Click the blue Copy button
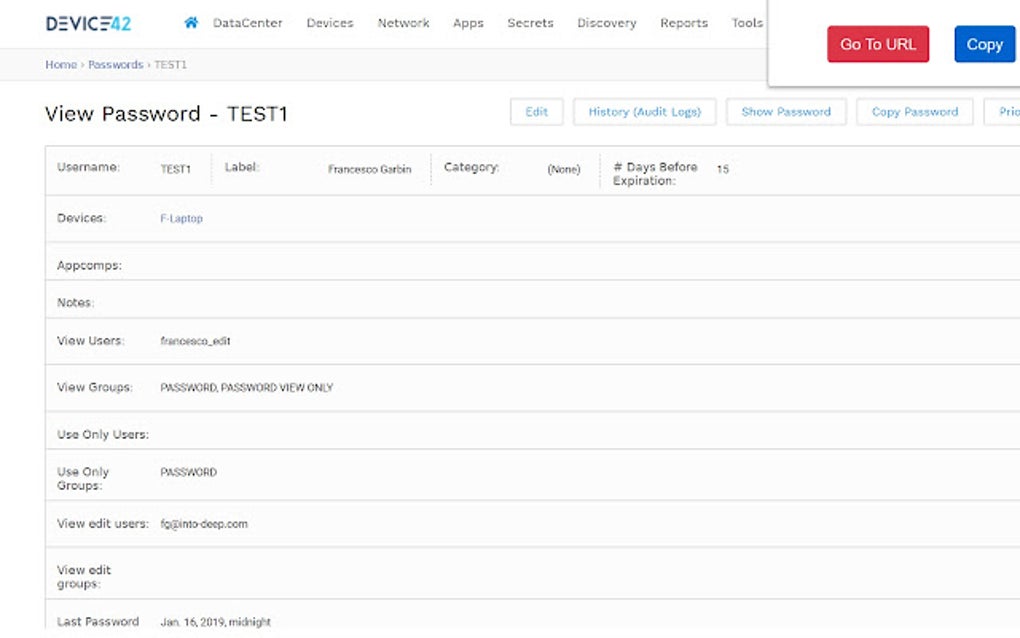The height and width of the screenshot is (638, 1020). click(984, 44)
